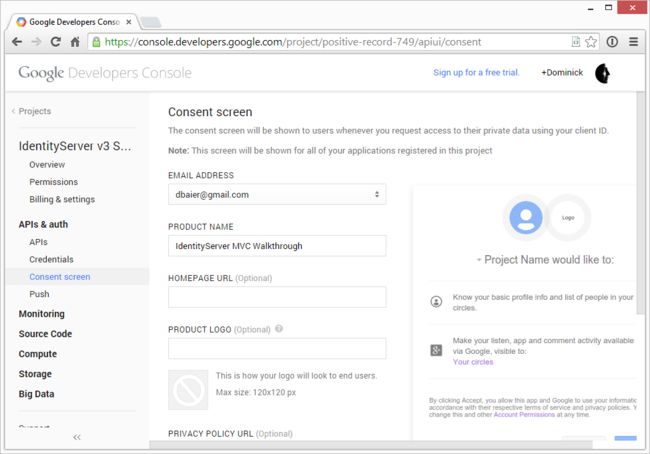Expand the Storage section
Viewport: 650px width, 454px height.
click(35, 374)
